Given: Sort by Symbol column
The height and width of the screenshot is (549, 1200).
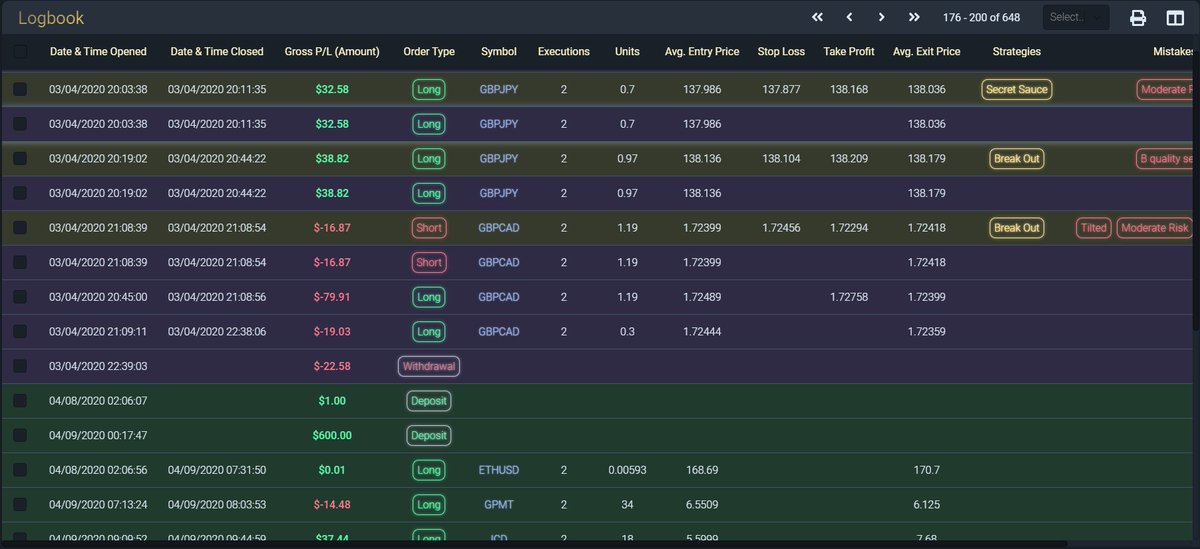Looking at the screenshot, I should pyautogui.click(x=499, y=52).
